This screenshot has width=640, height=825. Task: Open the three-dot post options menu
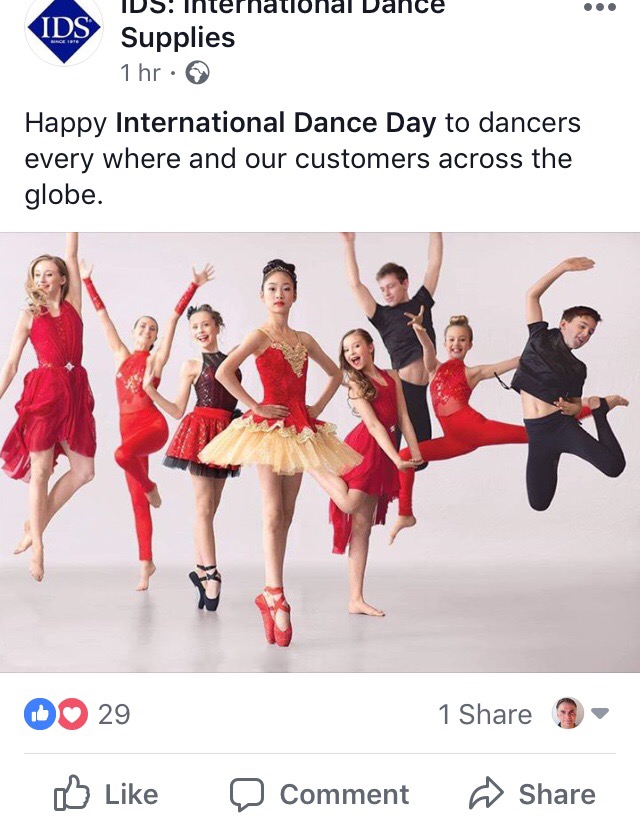point(600,7)
